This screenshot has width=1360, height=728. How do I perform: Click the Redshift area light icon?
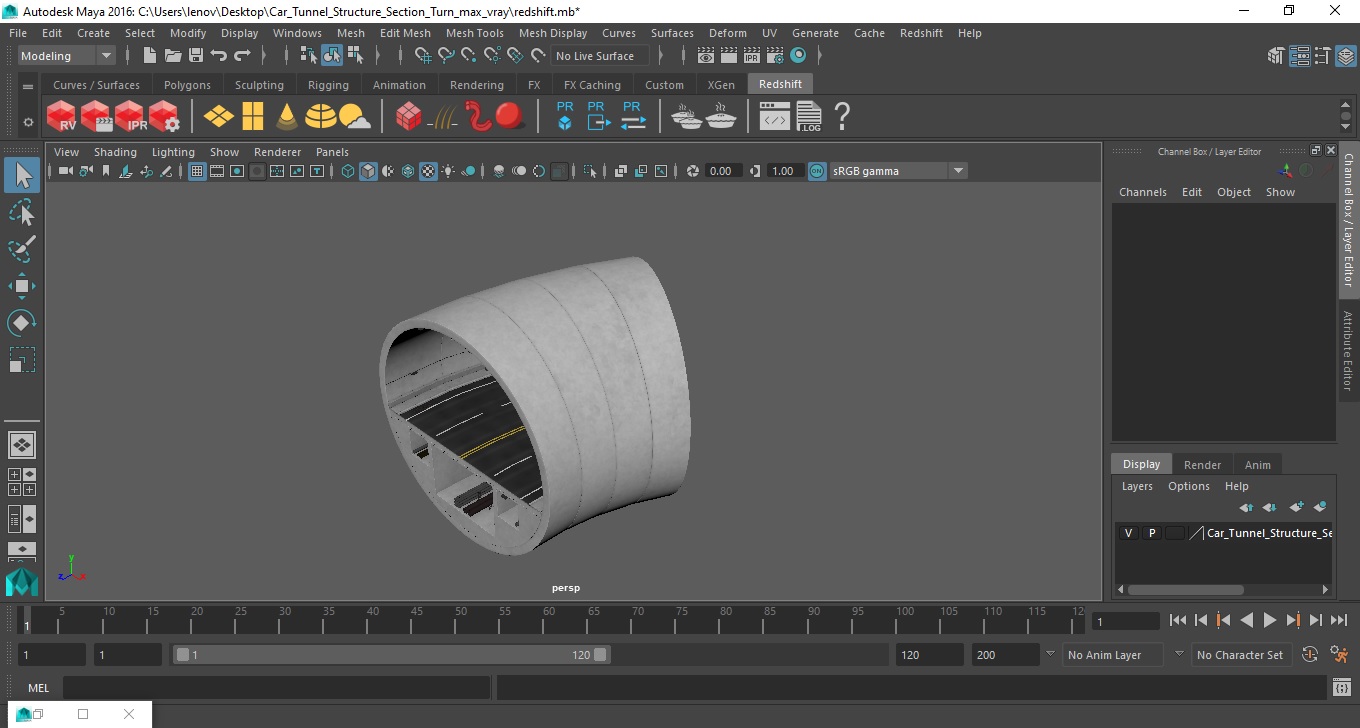point(218,117)
